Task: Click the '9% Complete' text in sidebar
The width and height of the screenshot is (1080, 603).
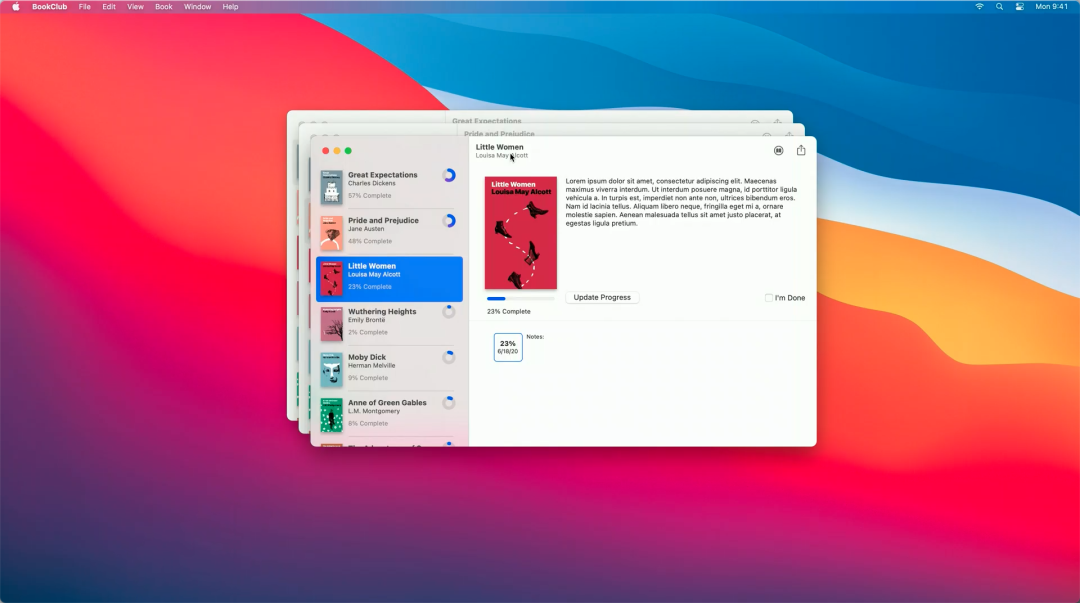Action: pyautogui.click(x=368, y=378)
